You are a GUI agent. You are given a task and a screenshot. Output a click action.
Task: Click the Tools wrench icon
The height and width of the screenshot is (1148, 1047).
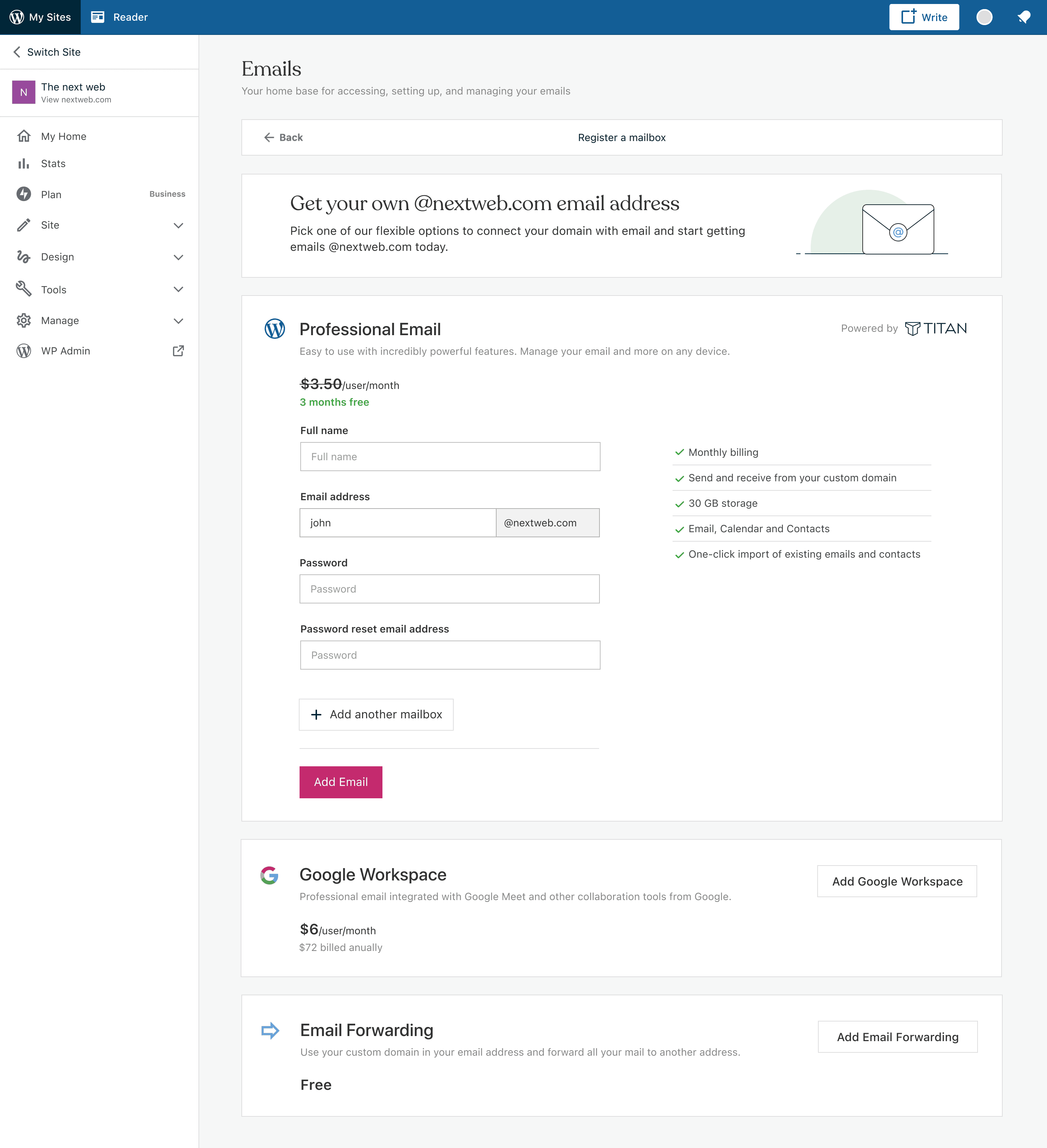(x=23, y=289)
